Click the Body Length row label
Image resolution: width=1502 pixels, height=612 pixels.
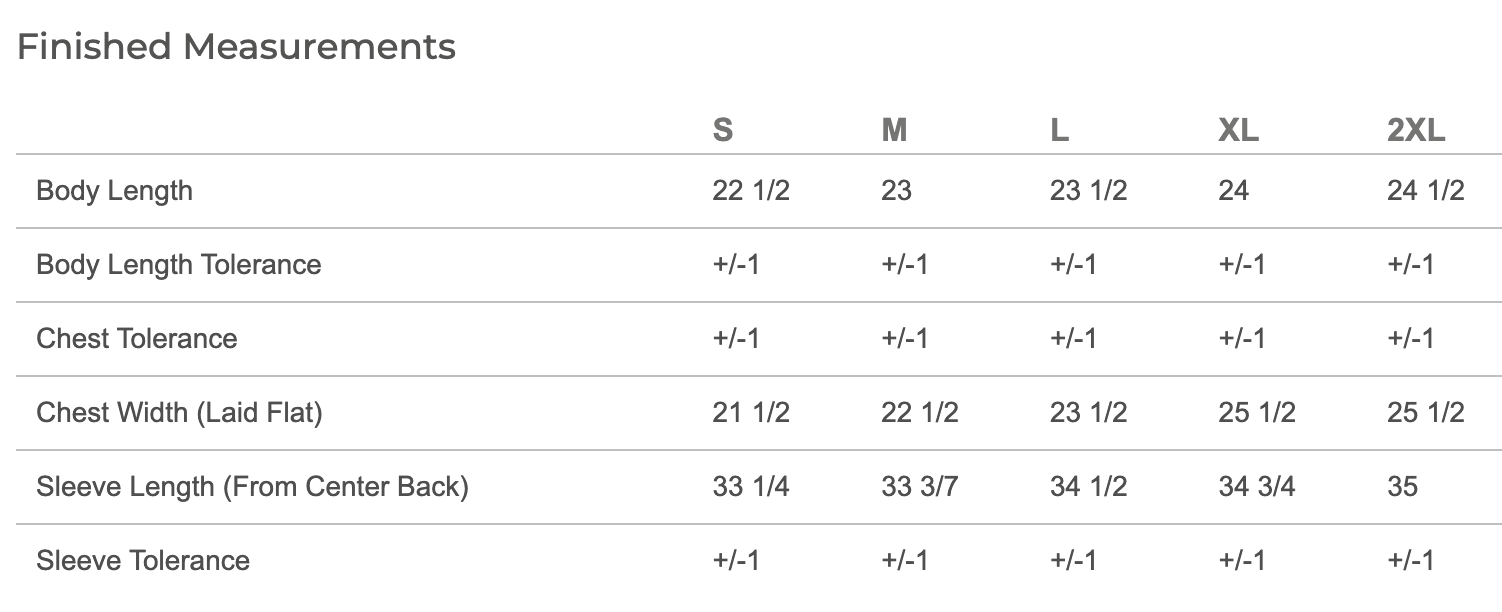tap(114, 191)
